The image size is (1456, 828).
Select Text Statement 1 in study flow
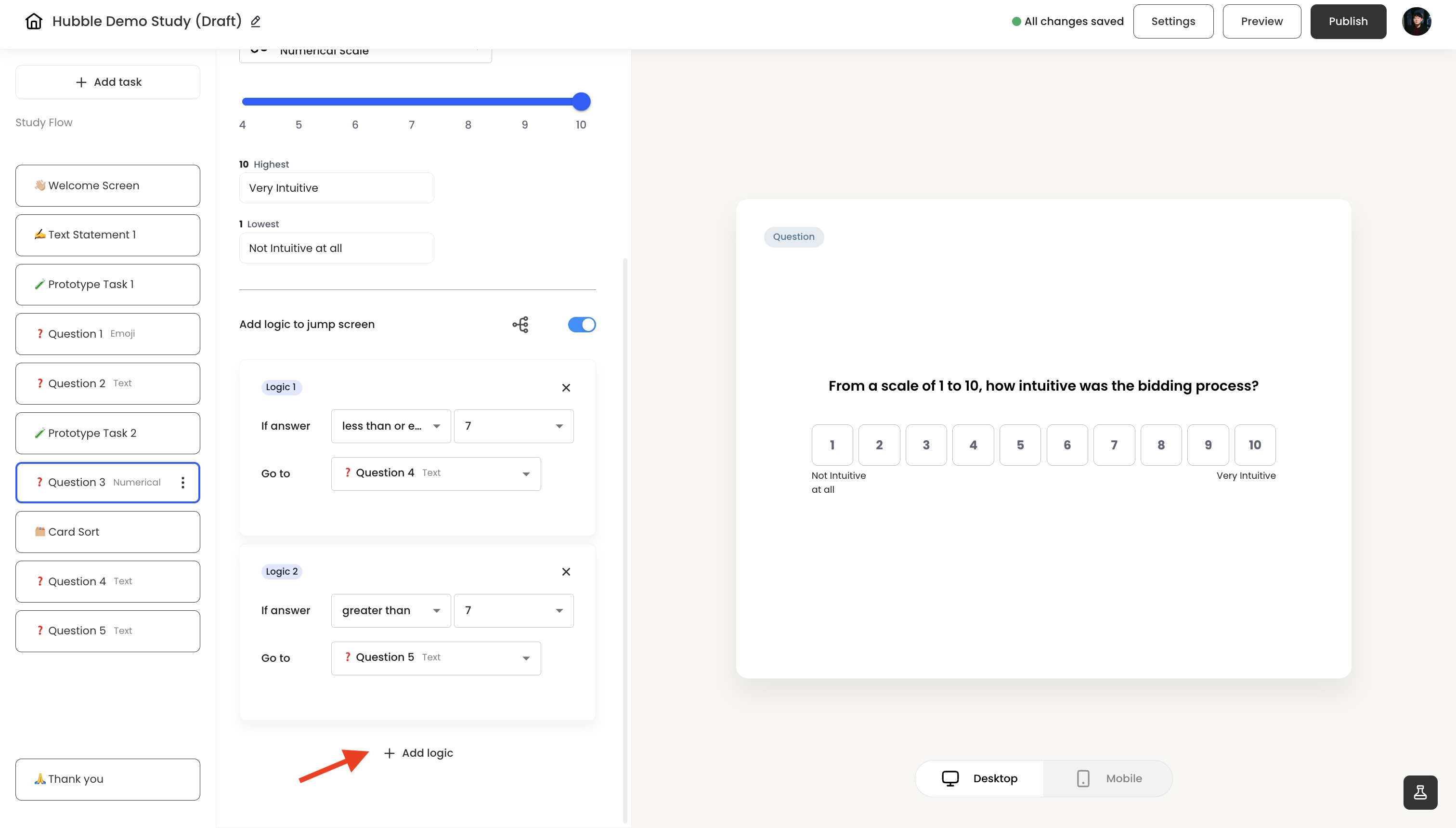coord(108,235)
